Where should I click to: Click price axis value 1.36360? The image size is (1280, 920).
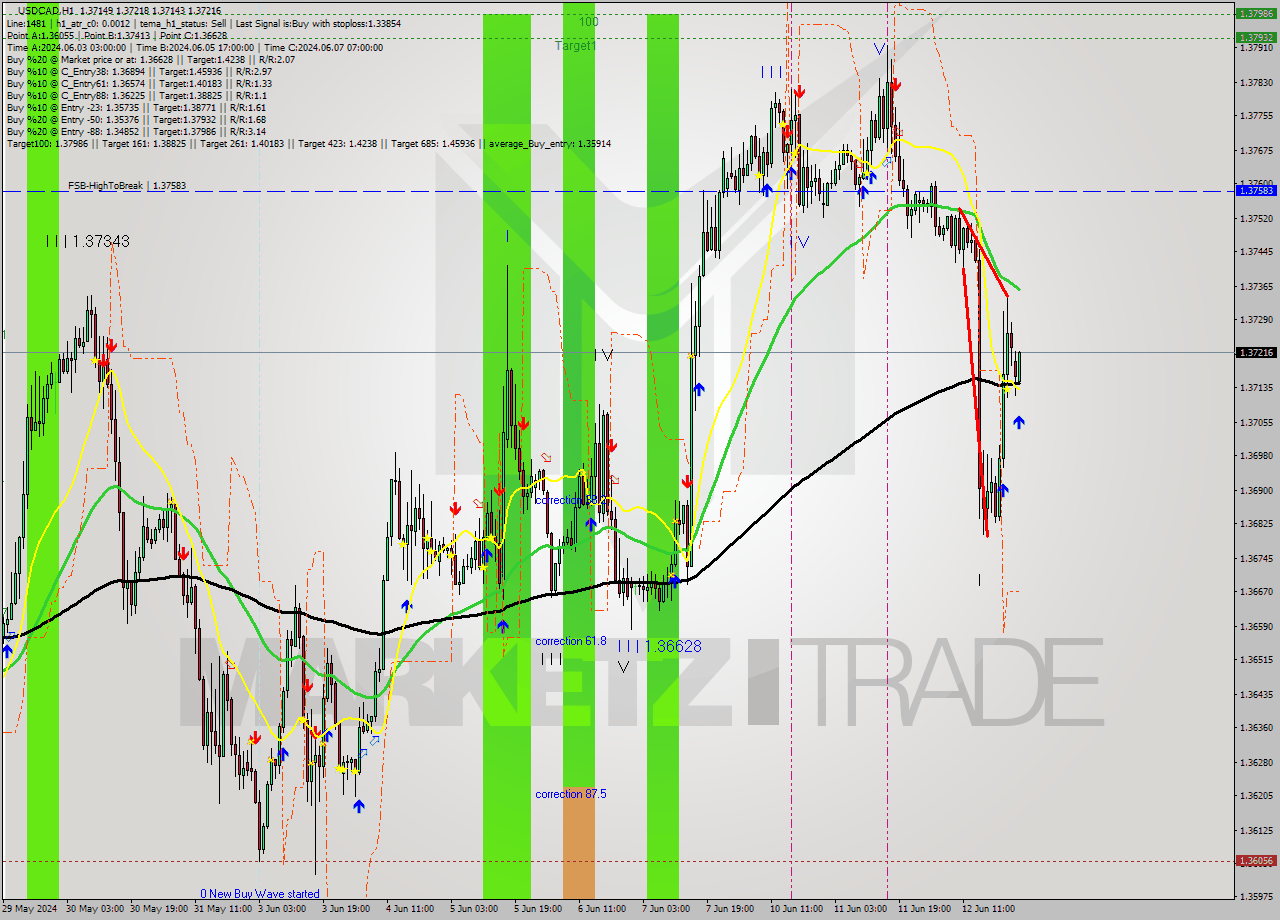(1256, 728)
